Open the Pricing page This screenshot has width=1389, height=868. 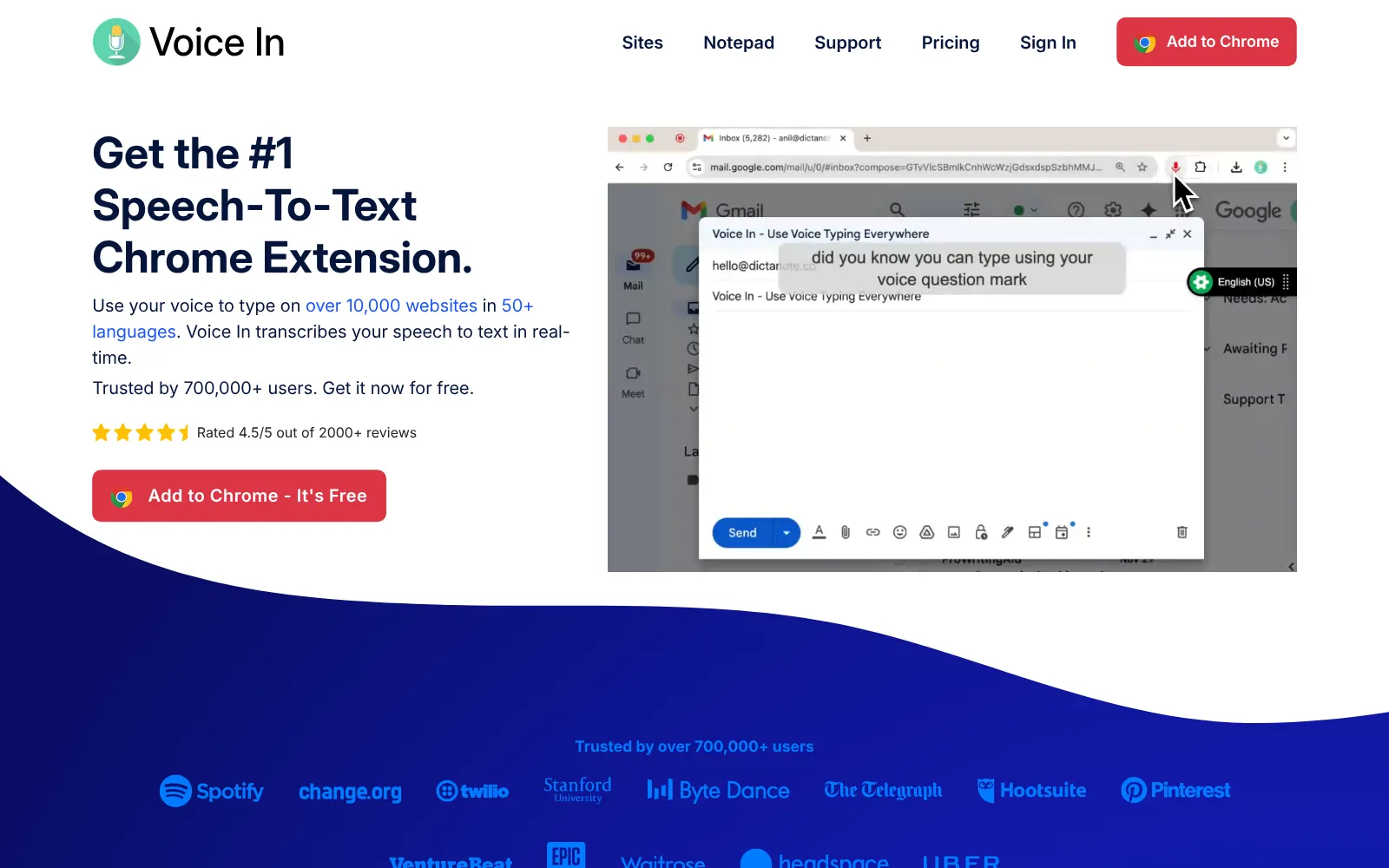(x=951, y=43)
